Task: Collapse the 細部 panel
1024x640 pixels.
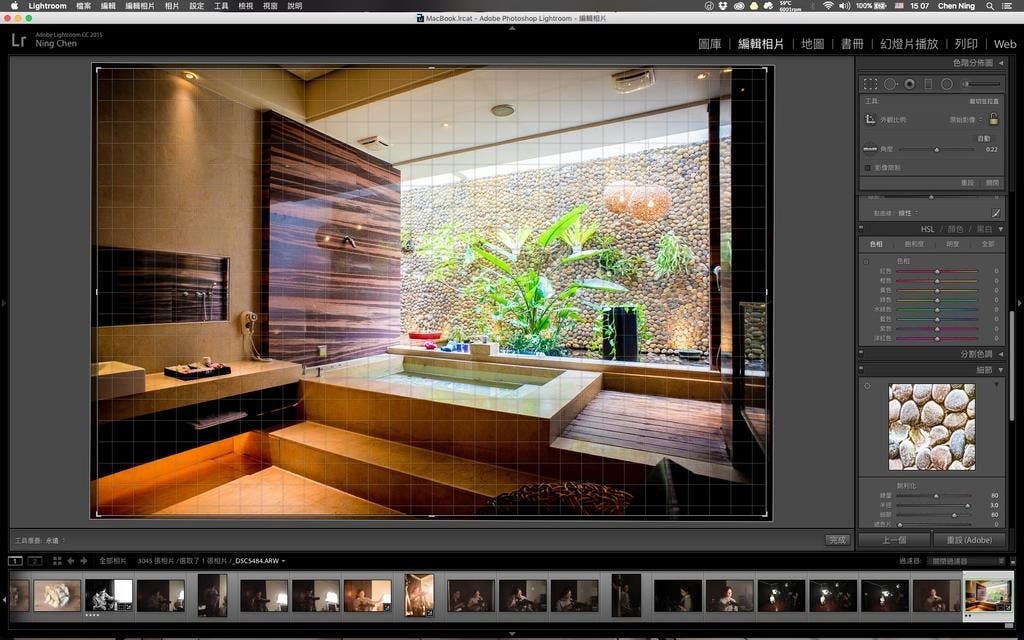Action: click(x=1000, y=370)
